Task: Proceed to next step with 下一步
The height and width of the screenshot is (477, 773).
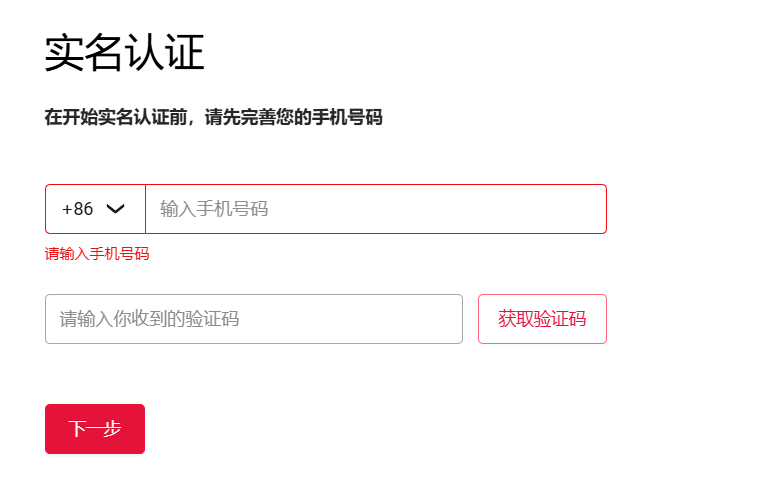Action: (x=95, y=429)
